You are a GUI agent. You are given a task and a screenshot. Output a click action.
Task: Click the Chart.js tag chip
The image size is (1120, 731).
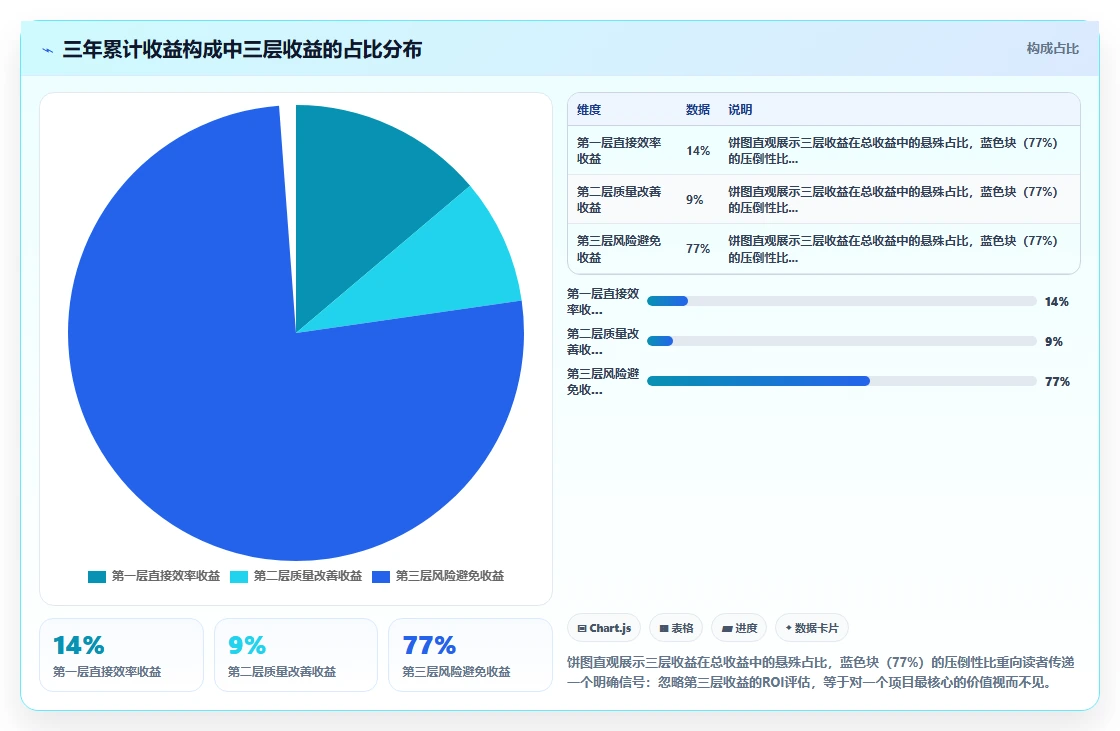pyautogui.click(x=604, y=628)
